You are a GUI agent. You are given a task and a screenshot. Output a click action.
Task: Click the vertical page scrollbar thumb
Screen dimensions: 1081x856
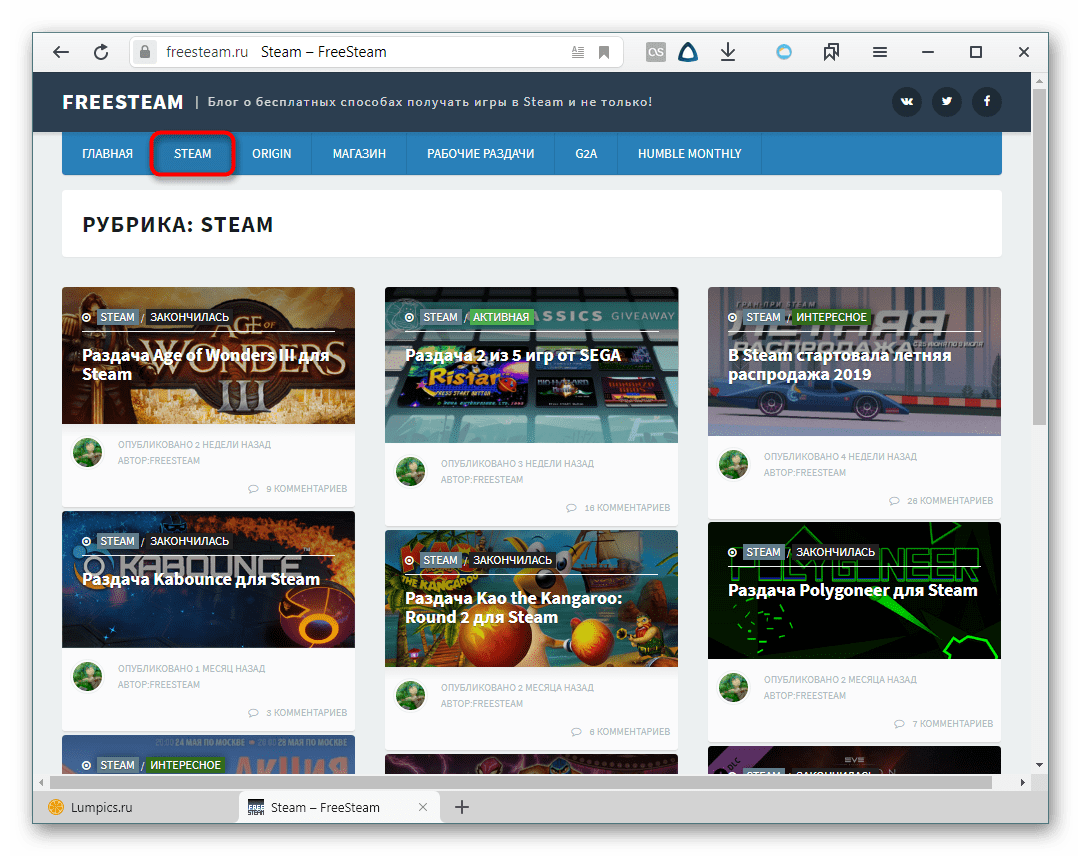[x=1039, y=250]
